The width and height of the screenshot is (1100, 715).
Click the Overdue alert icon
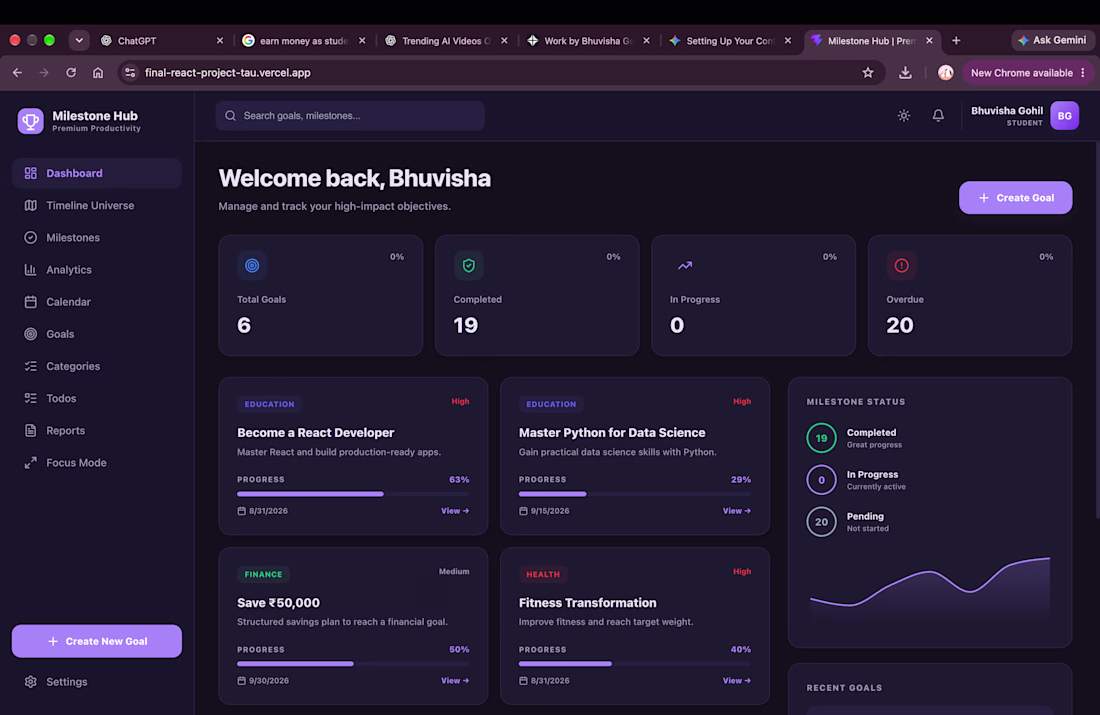(x=901, y=265)
